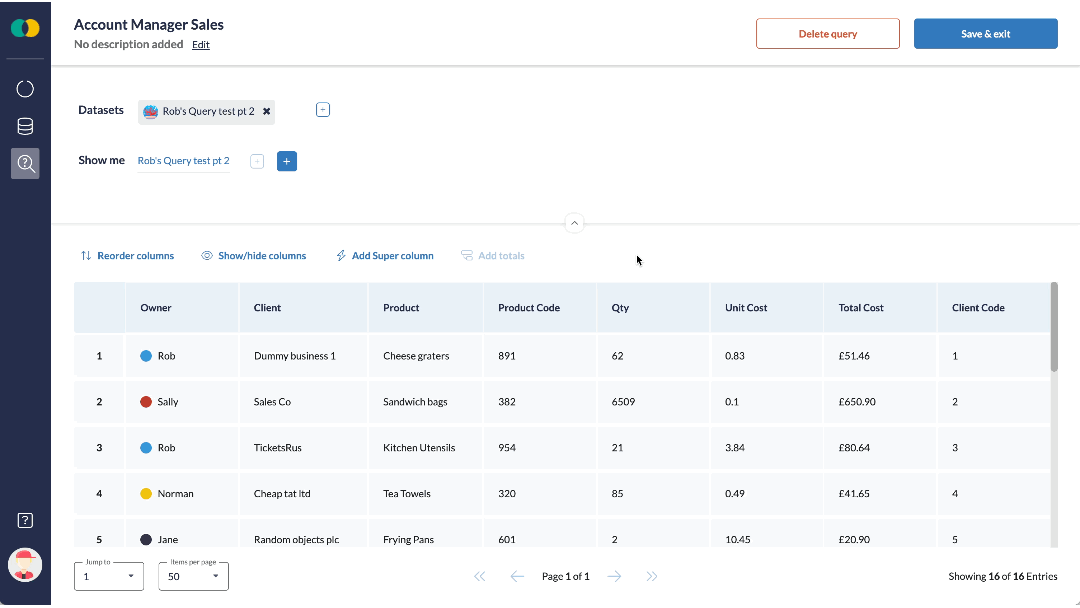1080x608 pixels.
Task: Click Rob's blue color dot in row 1
Action: tap(146, 356)
